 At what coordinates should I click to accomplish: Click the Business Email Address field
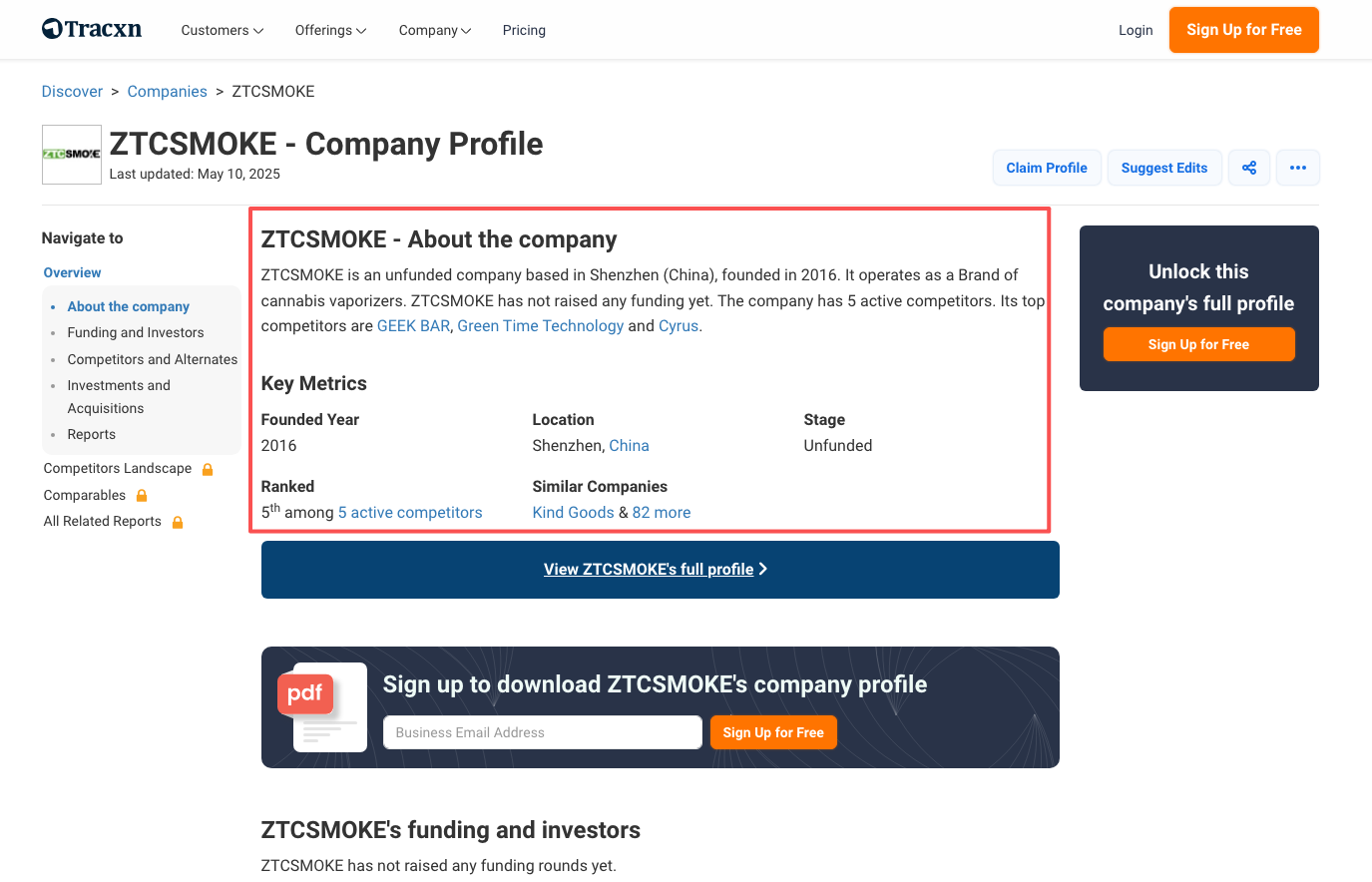click(542, 732)
